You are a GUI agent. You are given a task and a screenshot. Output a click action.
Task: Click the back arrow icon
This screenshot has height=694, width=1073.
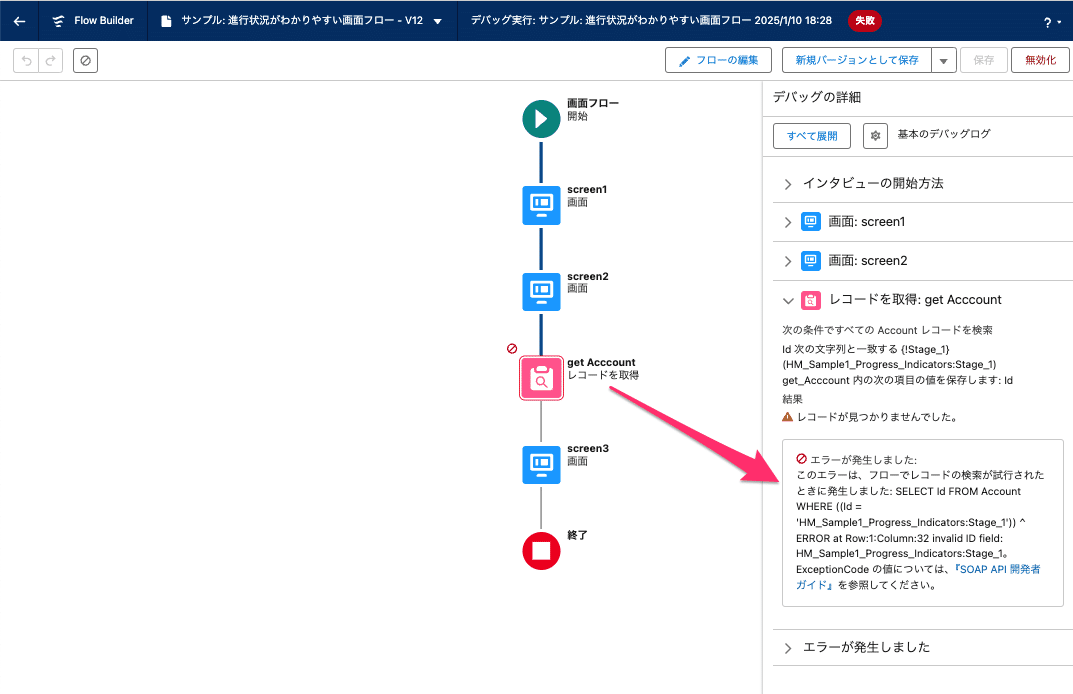tap(19, 21)
